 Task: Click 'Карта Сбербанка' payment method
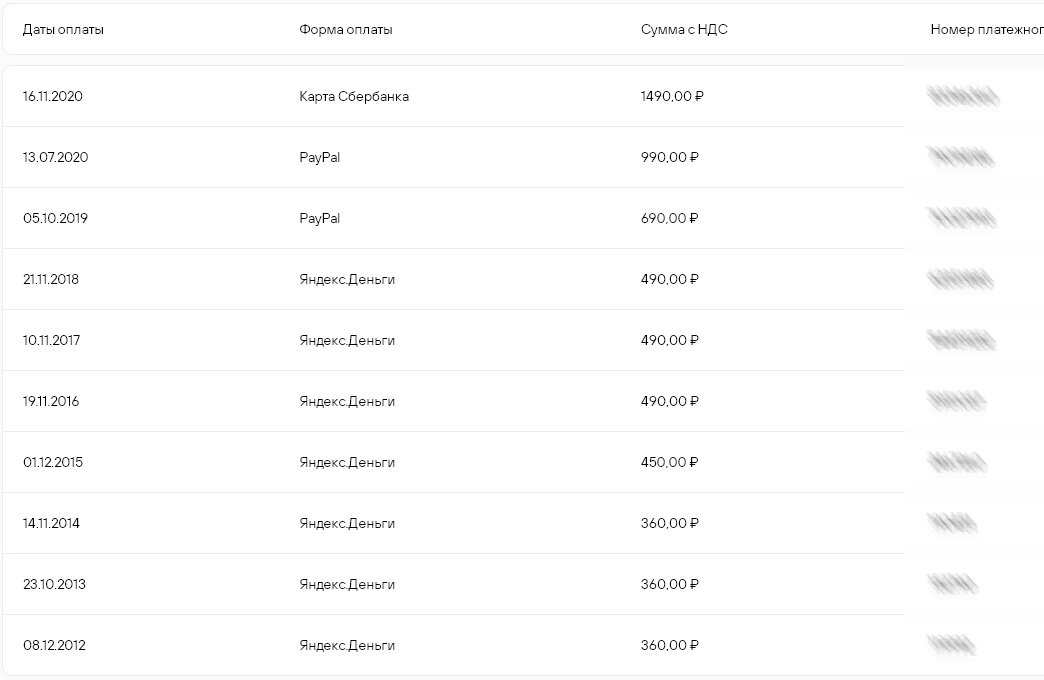[x=354, y=97]
